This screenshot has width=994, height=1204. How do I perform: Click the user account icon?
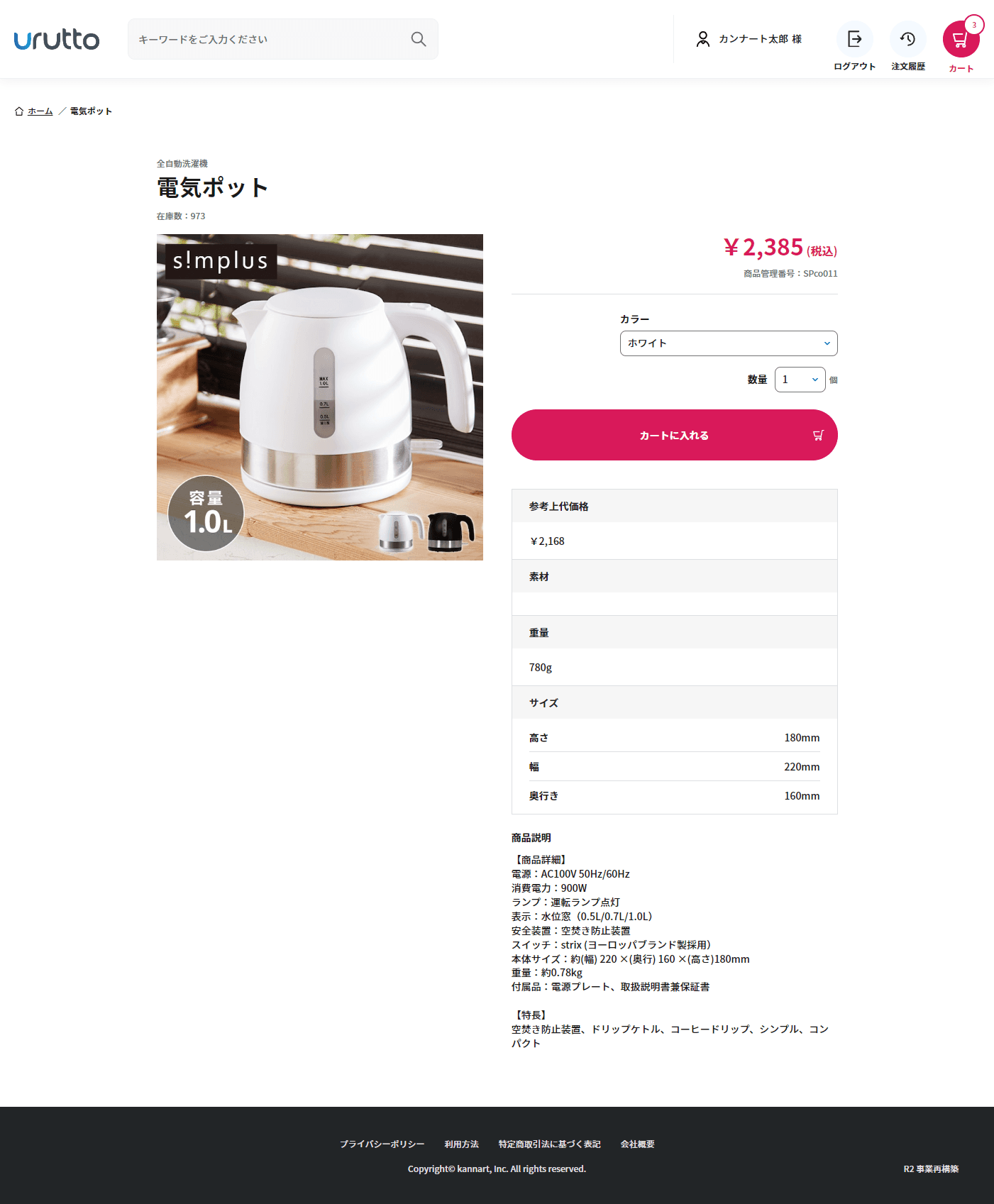702,39
